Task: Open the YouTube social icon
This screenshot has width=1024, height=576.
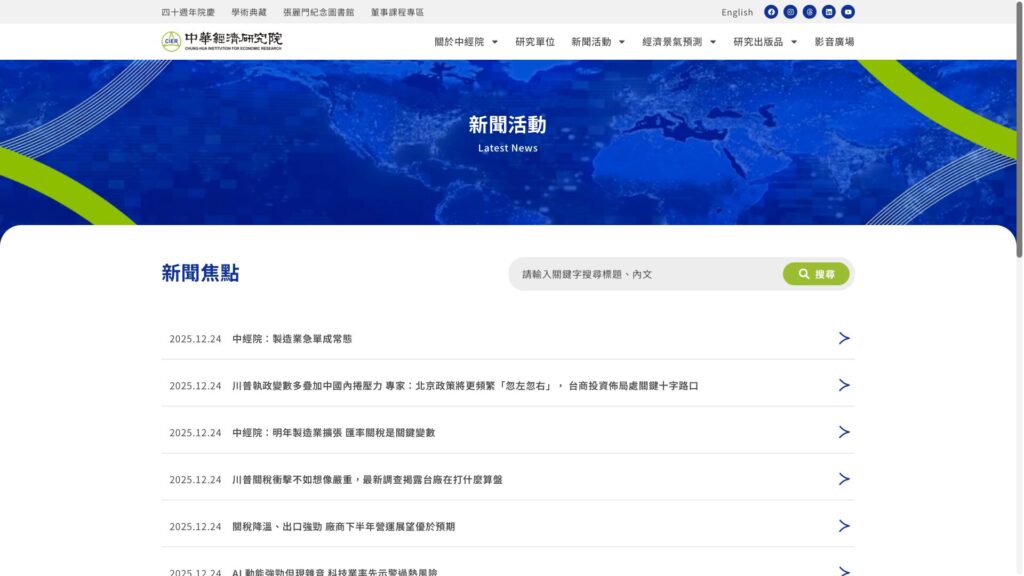Action: point(848,12)
